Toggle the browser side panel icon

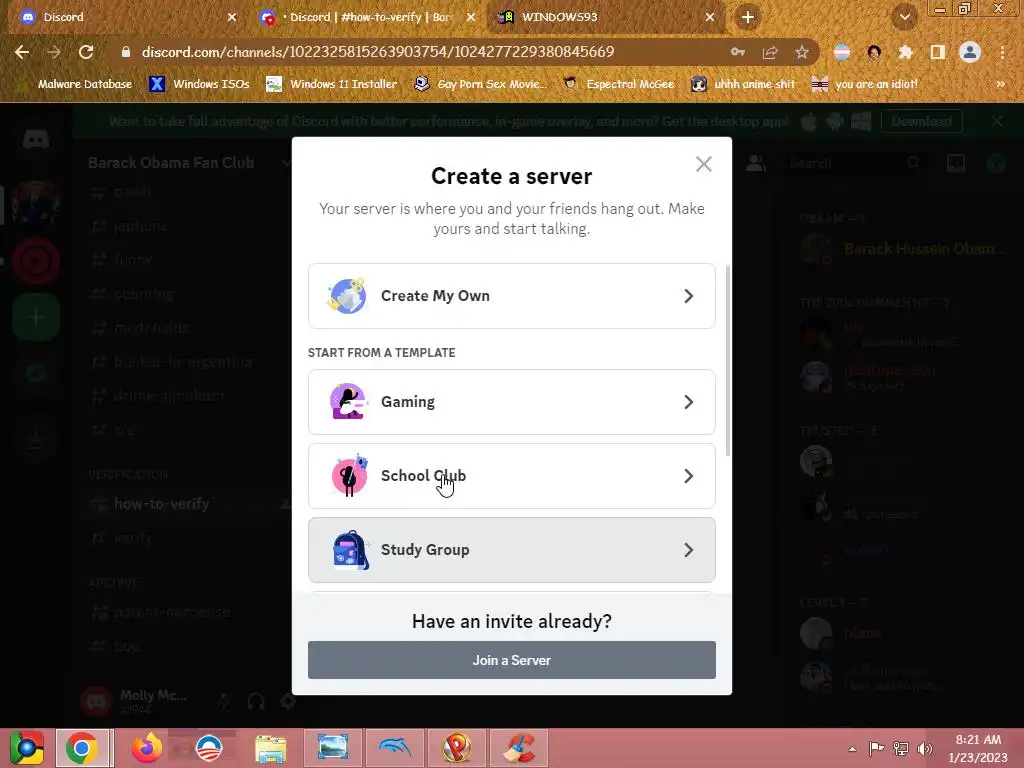938,52
